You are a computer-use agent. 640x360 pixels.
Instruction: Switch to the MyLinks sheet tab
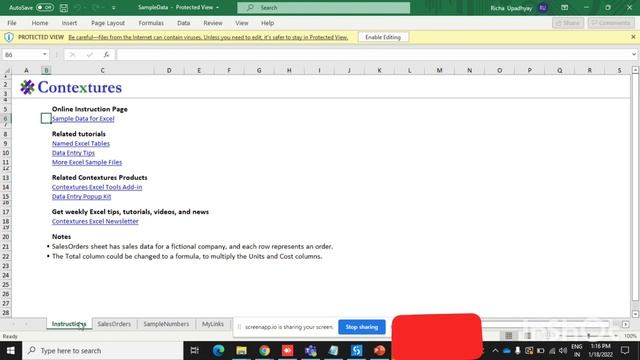click(x=213, y=324)
